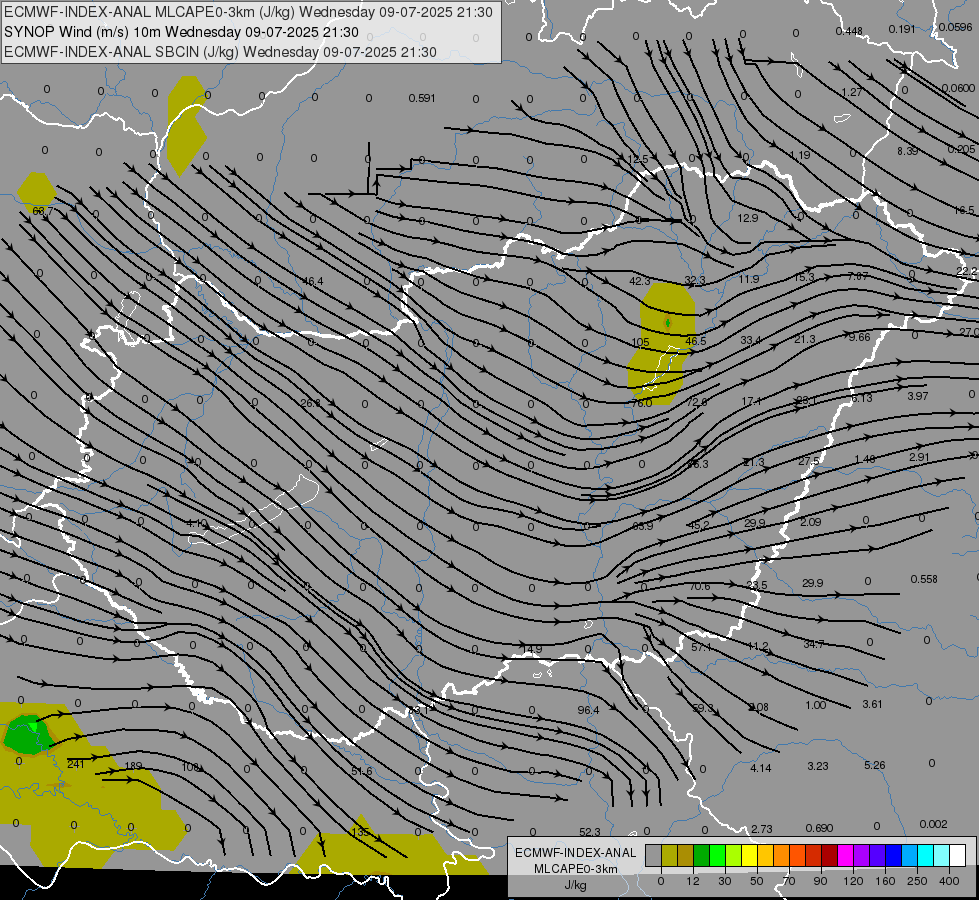The image size is (979, 900).
Task: Select the magenta legend swatch
Action: pyautogui.click(x=845, y=856)
